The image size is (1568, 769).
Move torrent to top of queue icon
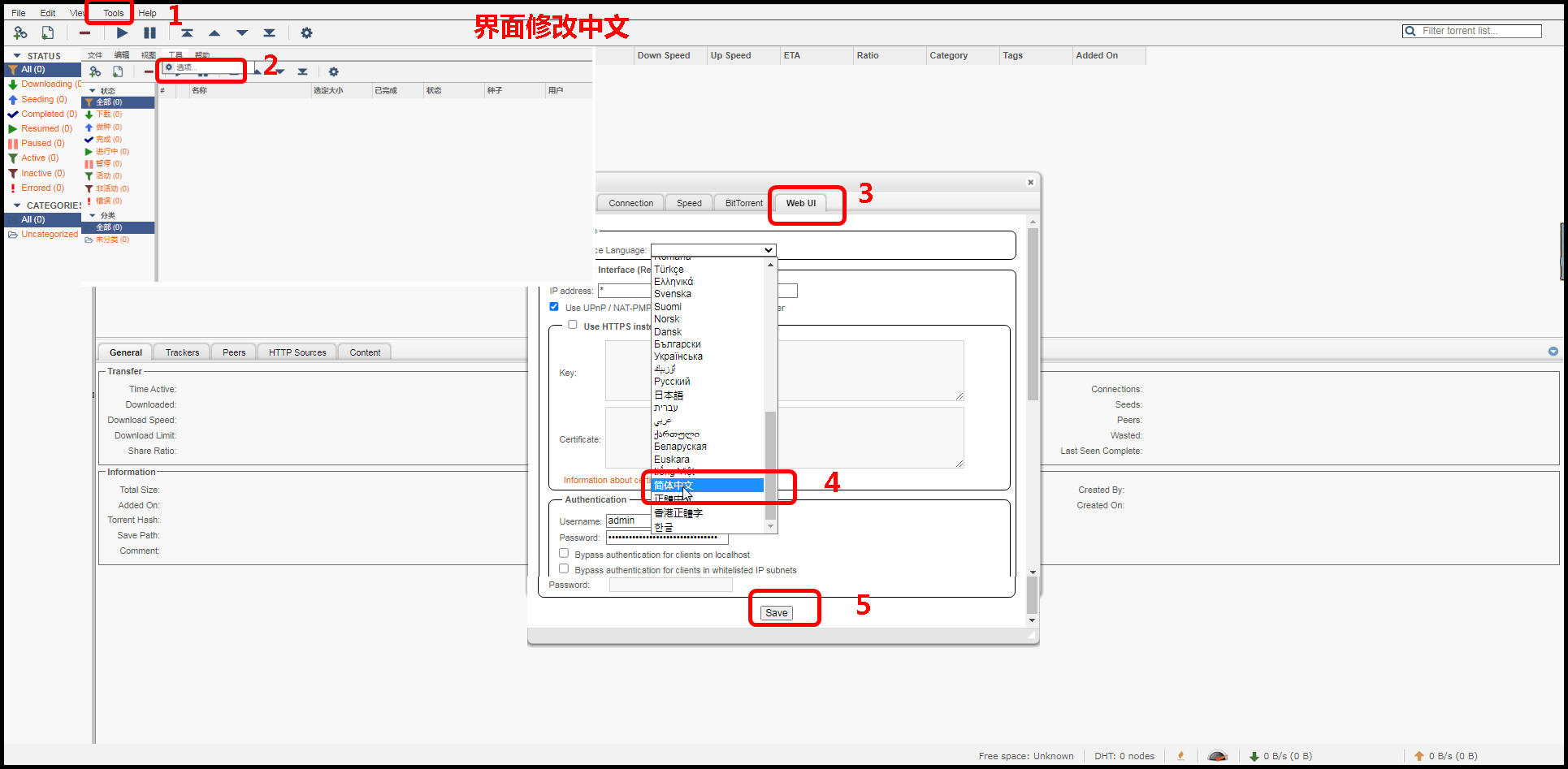coord(187,33)
